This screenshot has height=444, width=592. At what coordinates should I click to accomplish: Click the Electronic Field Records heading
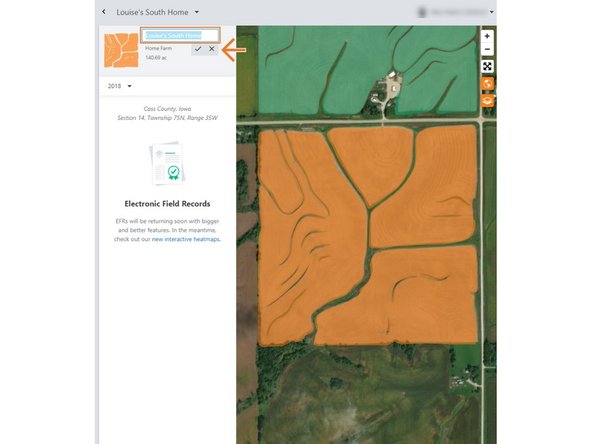pos(167,204)
